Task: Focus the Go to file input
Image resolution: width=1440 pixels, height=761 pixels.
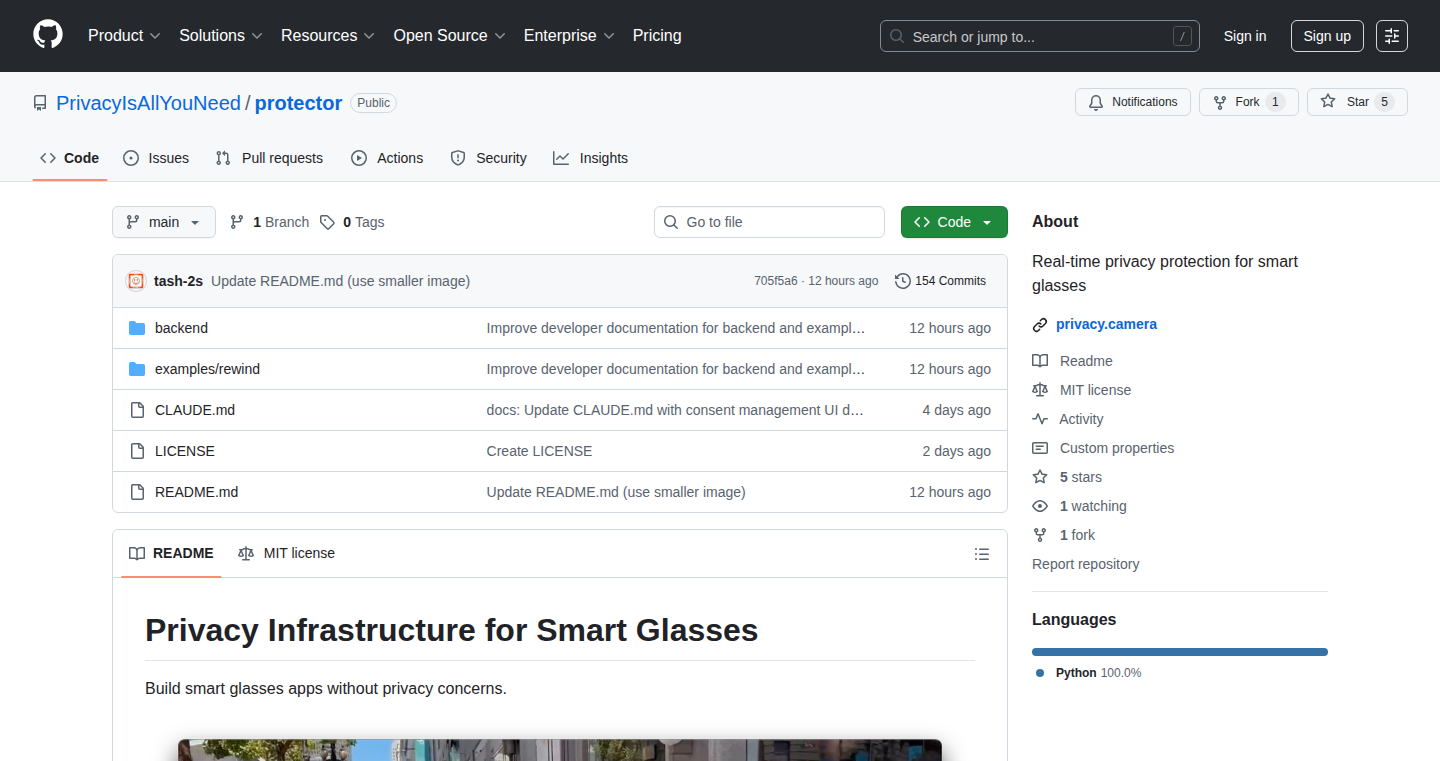Action: click(769, 222)
